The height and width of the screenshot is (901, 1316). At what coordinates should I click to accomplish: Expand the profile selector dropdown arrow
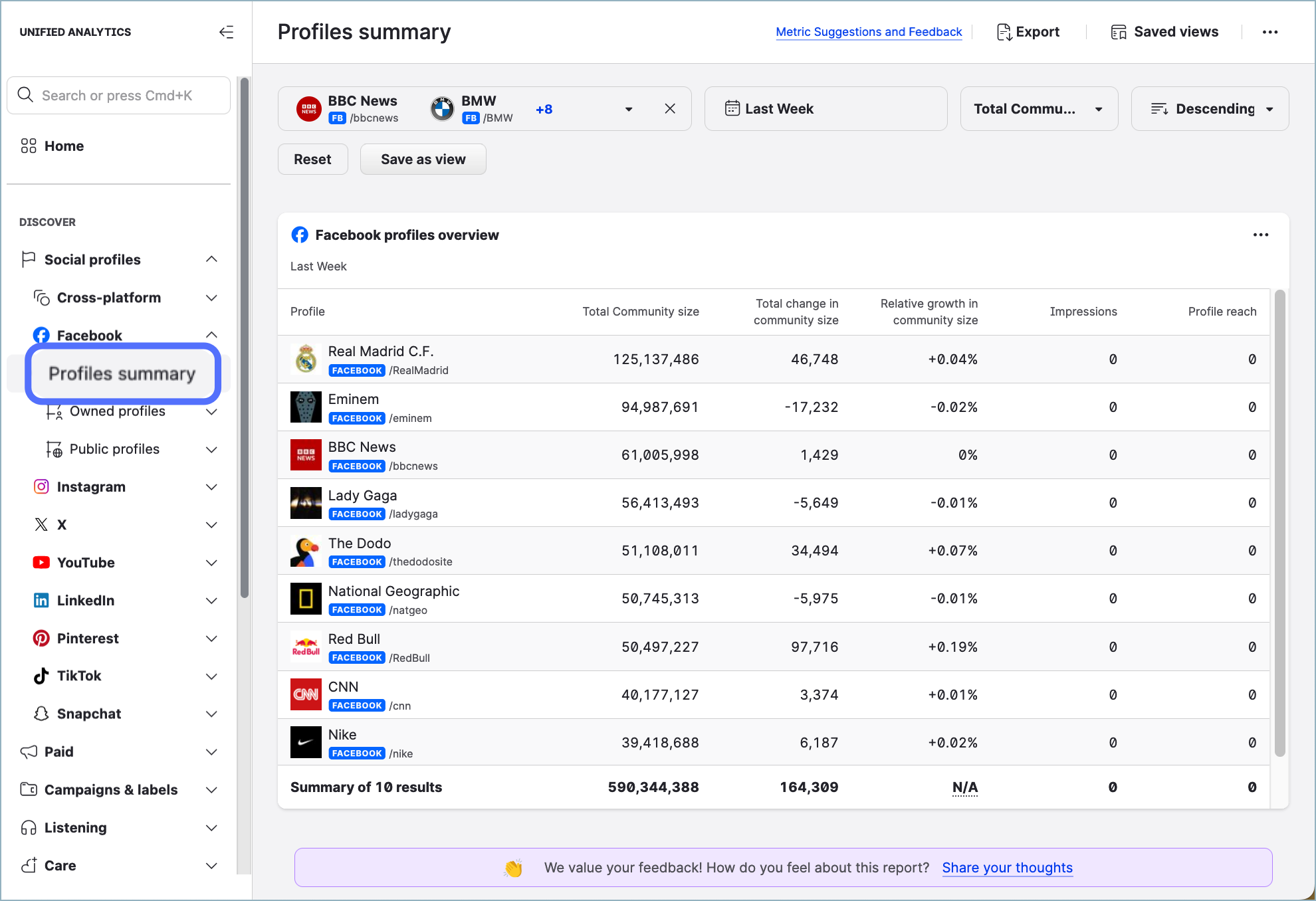point(628,109)
